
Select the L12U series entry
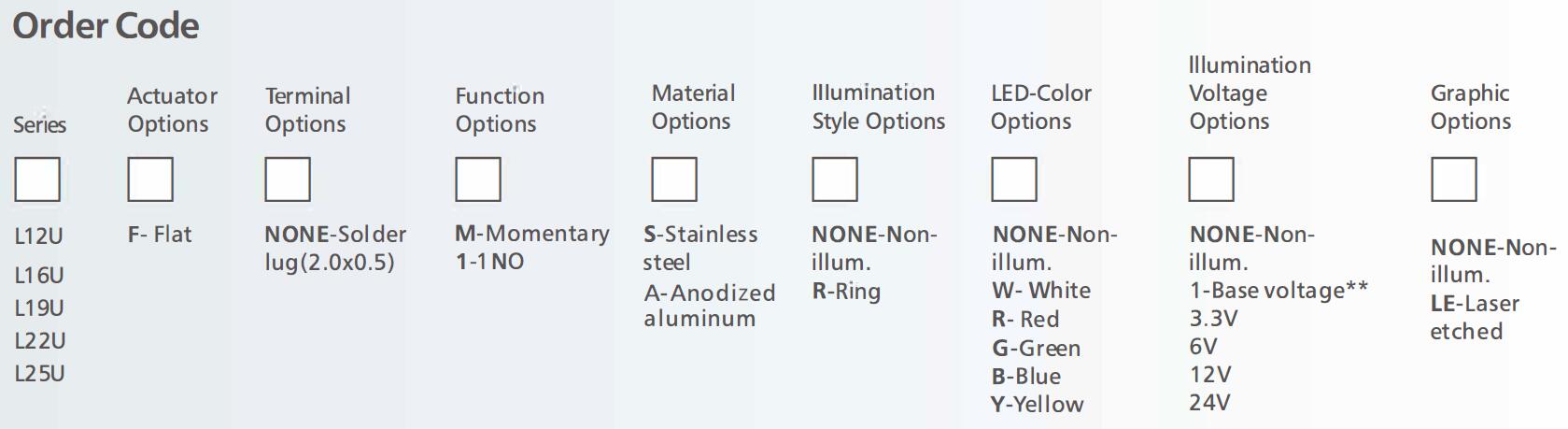click(x=39, y=236)
